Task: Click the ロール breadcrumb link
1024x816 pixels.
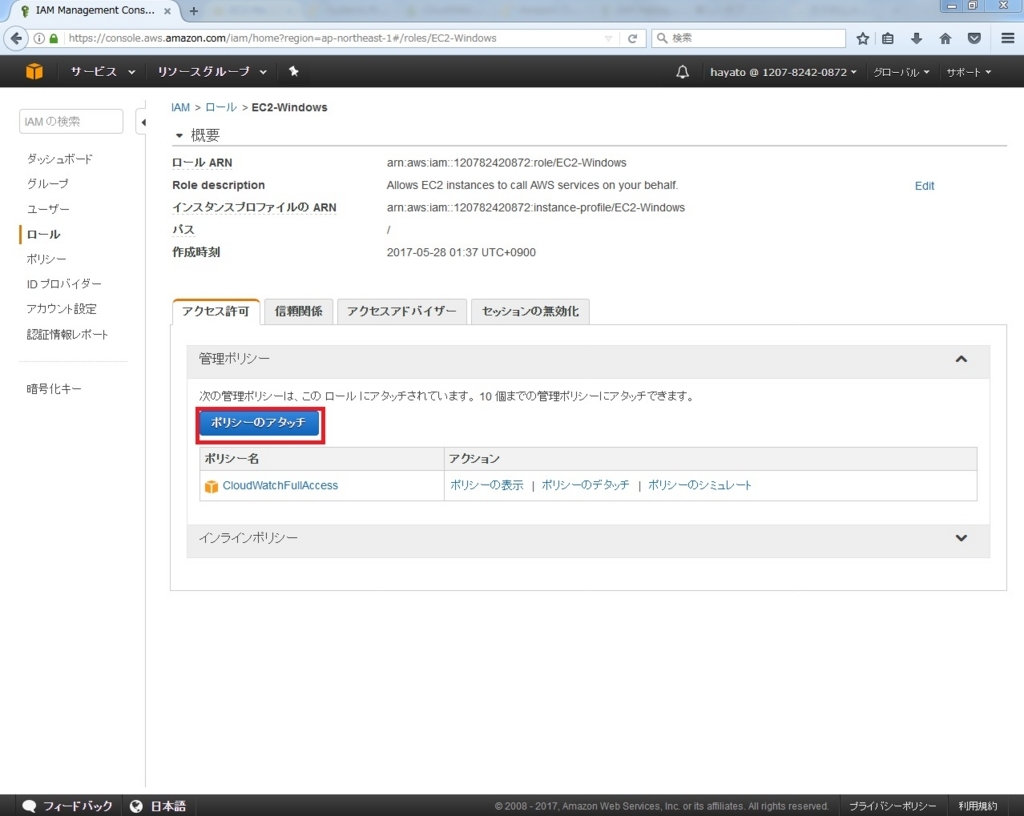Action: tap(221, 108)
